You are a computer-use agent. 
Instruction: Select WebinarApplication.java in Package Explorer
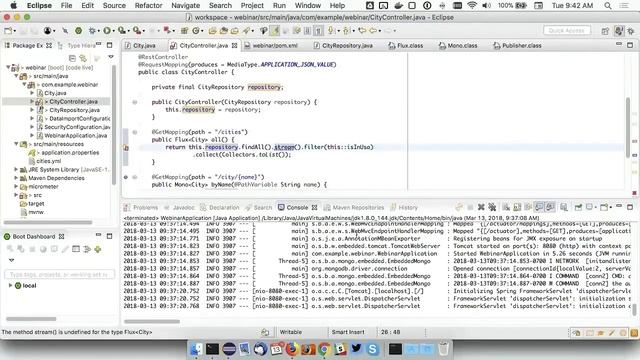76,136
